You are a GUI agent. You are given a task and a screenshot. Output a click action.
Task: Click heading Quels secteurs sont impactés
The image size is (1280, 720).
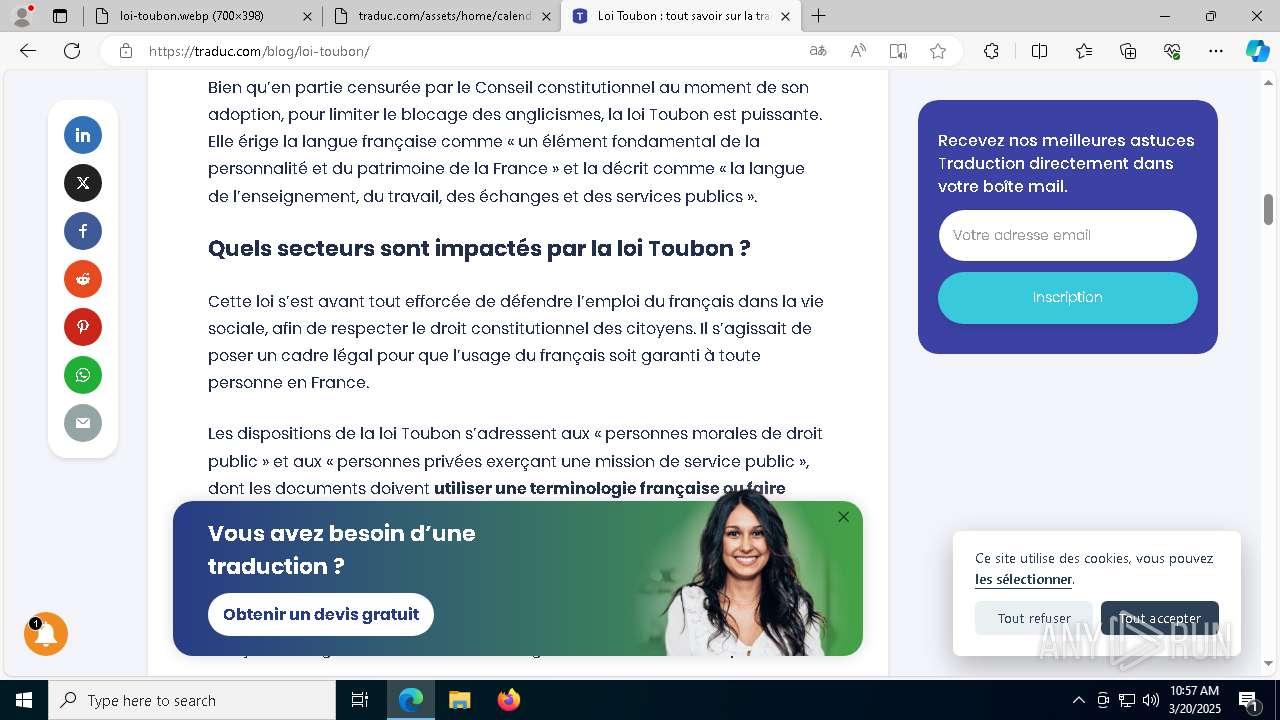[x=479, y=248]
